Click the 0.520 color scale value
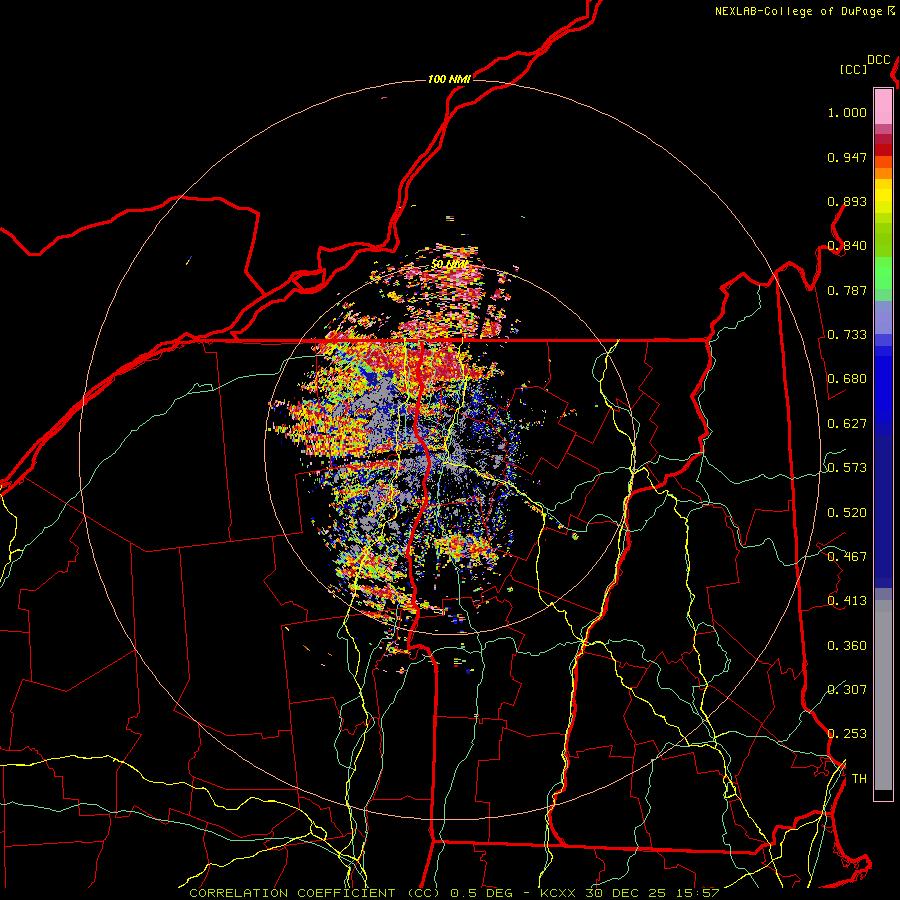The width and height of the screenshot is (900, 900). coord(847,513)
